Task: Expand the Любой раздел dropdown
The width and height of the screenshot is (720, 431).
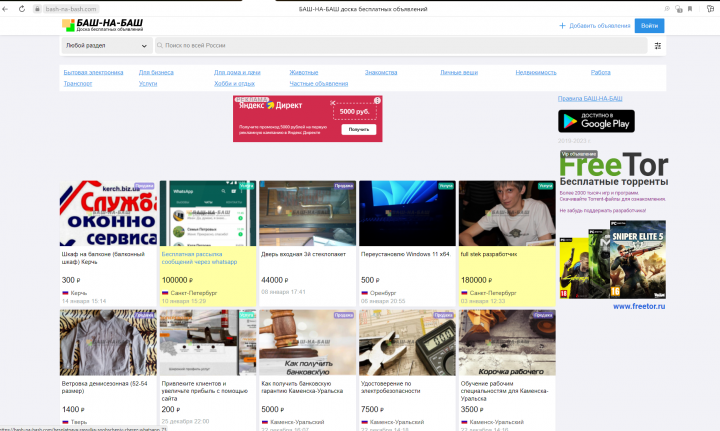Action: (107, 45)
